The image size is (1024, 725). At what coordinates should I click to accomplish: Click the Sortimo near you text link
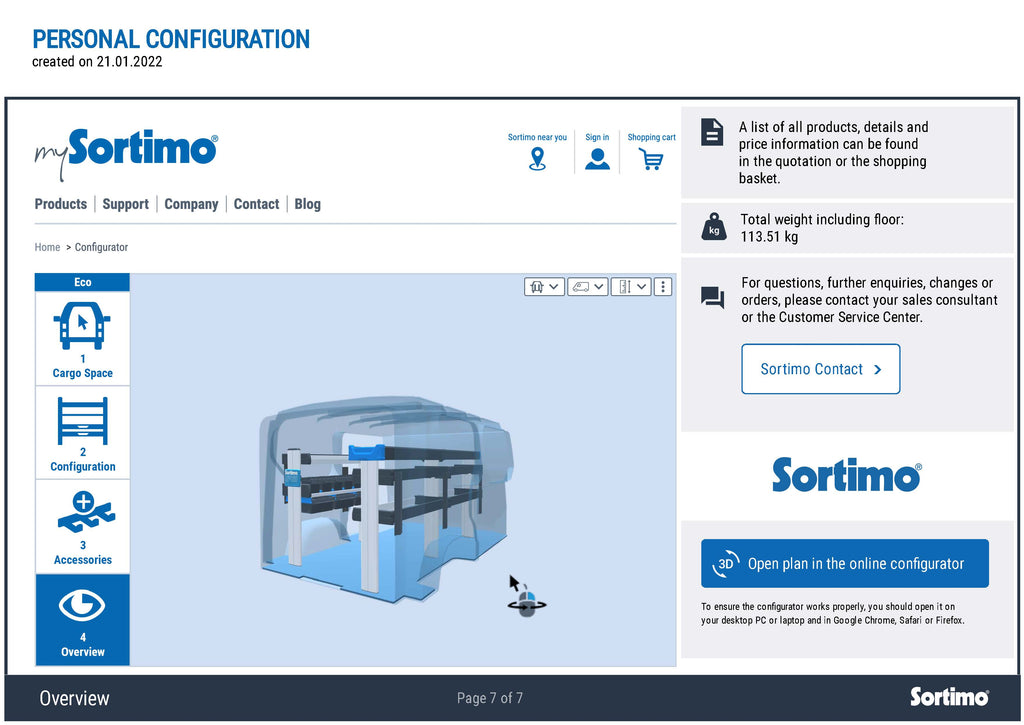[537, 137]
